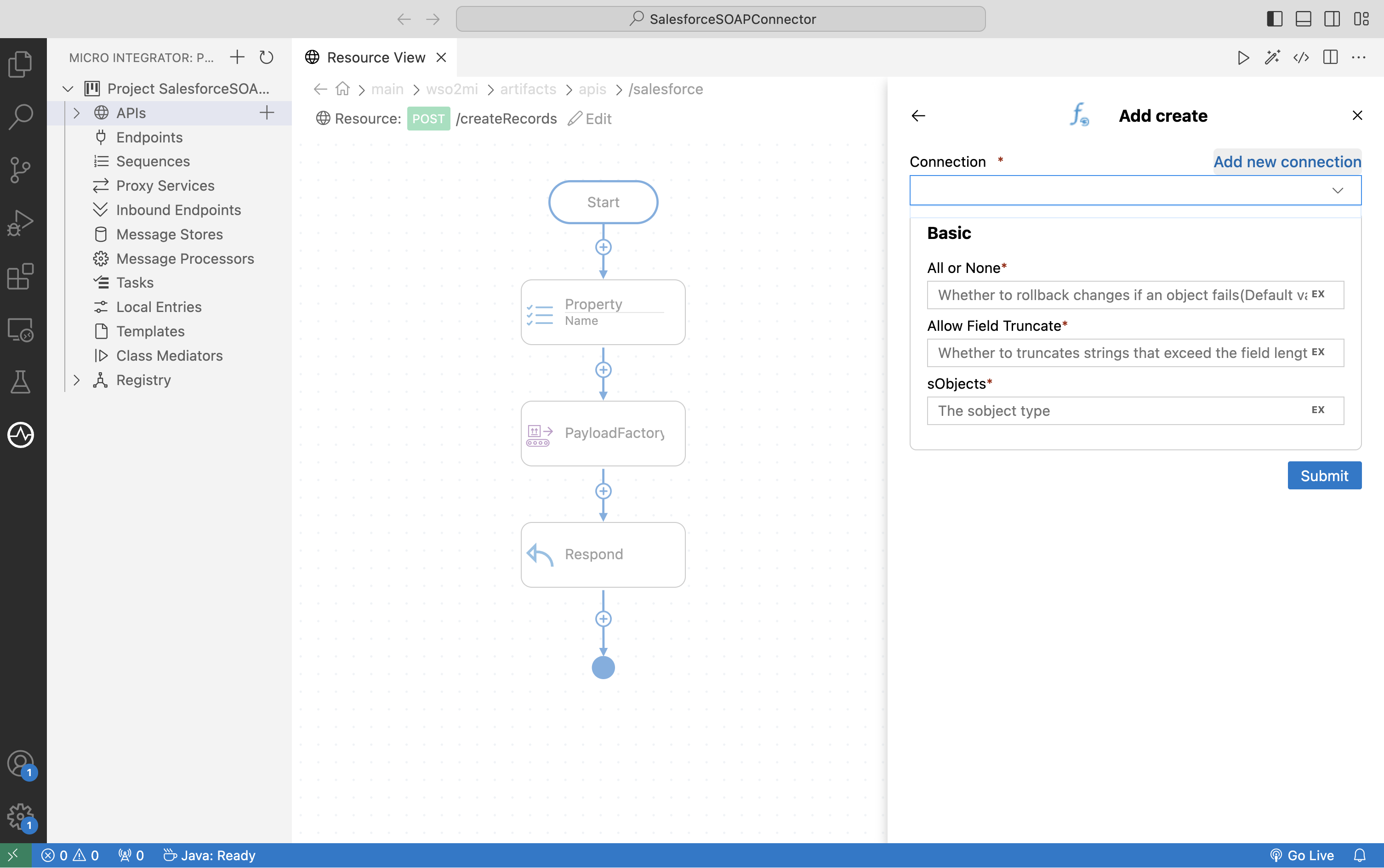
Task: Open editor More Actions ellipsis
Action: pos(1359,57)
